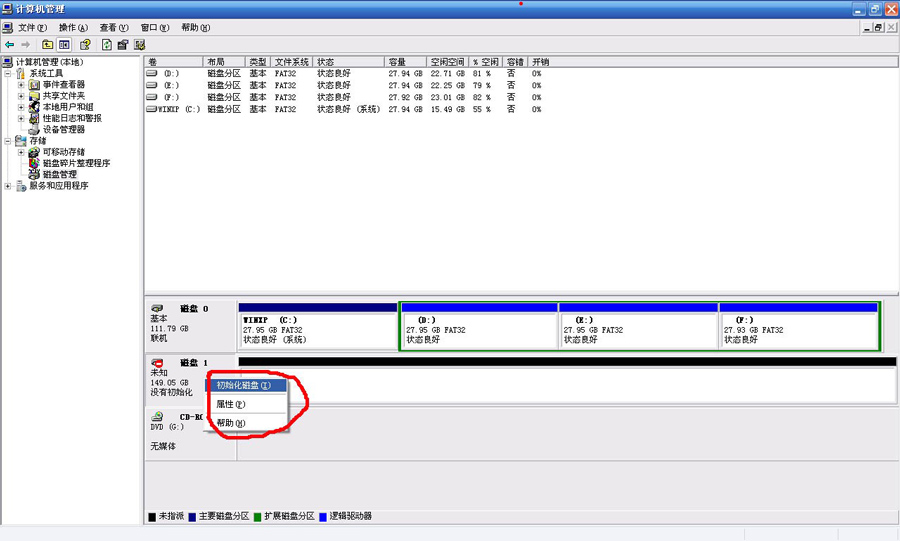
Task: Open 磁盘碎片整理程序 in the tree
Action: point(76,163)
